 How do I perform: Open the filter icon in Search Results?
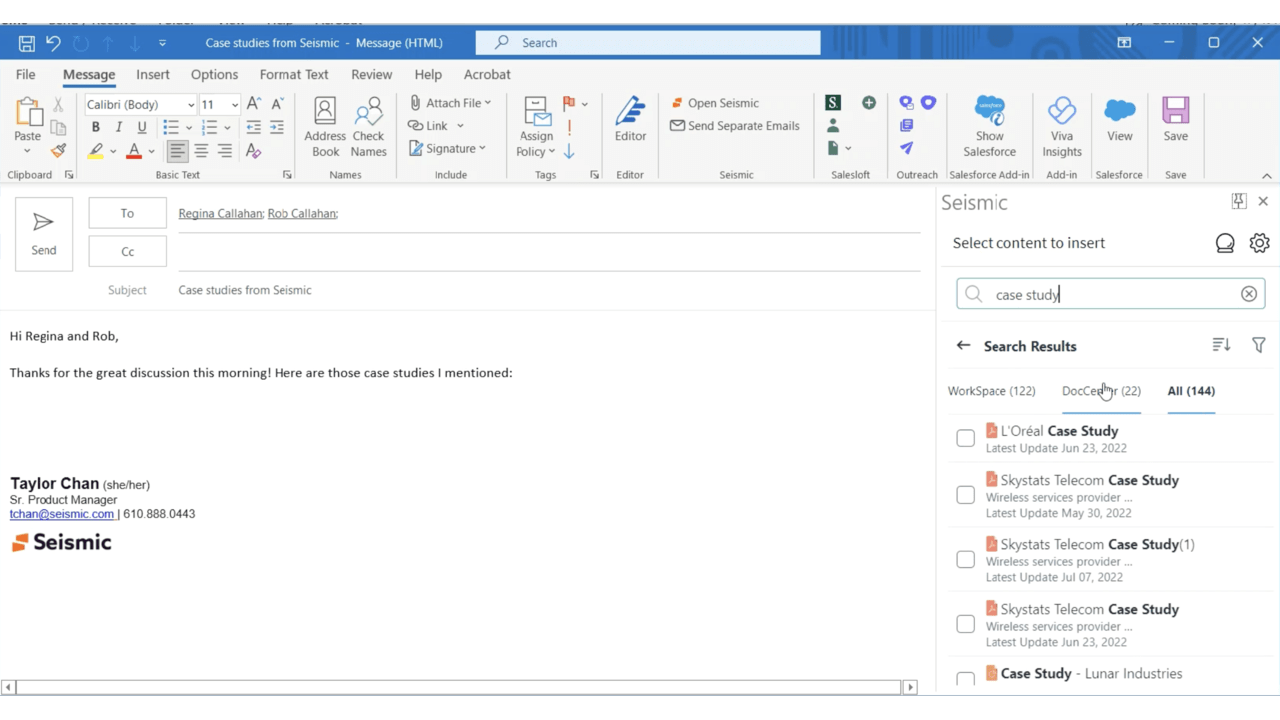pyautogui.click(x=1259, y=345)
